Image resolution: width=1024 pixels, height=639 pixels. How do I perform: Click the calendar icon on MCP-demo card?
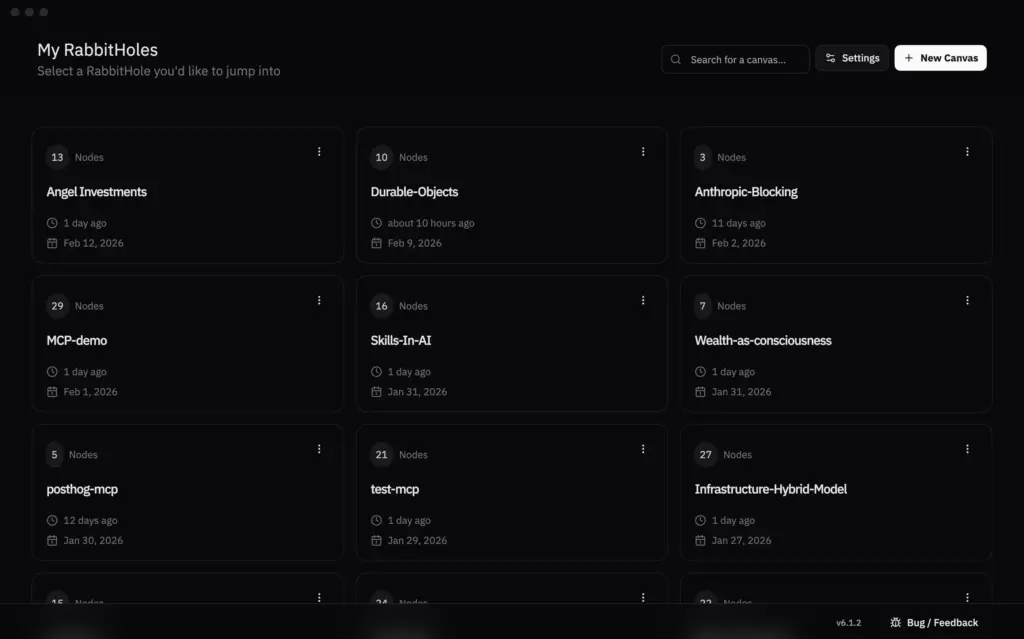click(x=52, y=392)
